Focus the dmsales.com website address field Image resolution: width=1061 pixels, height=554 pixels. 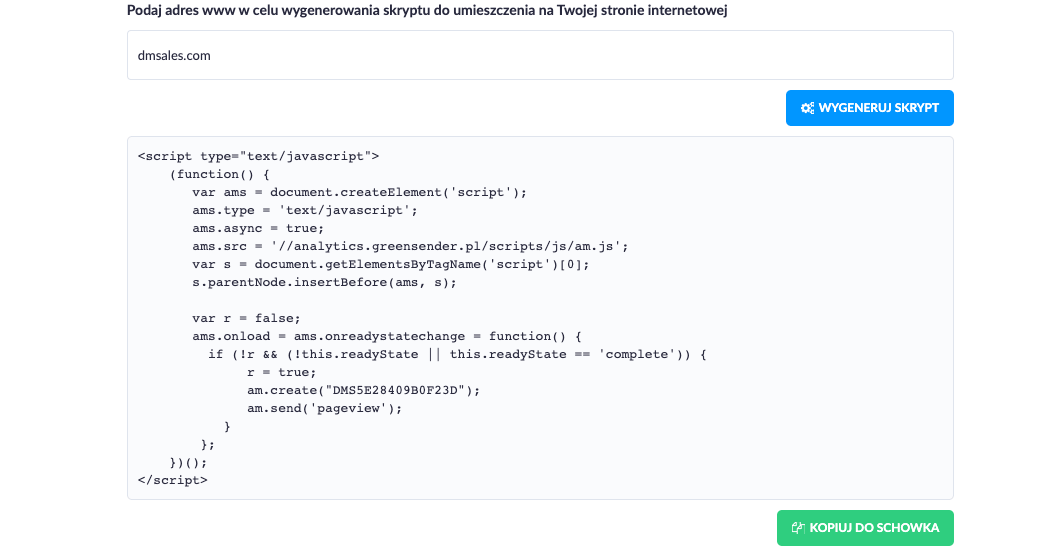click(x=540, y=55)
